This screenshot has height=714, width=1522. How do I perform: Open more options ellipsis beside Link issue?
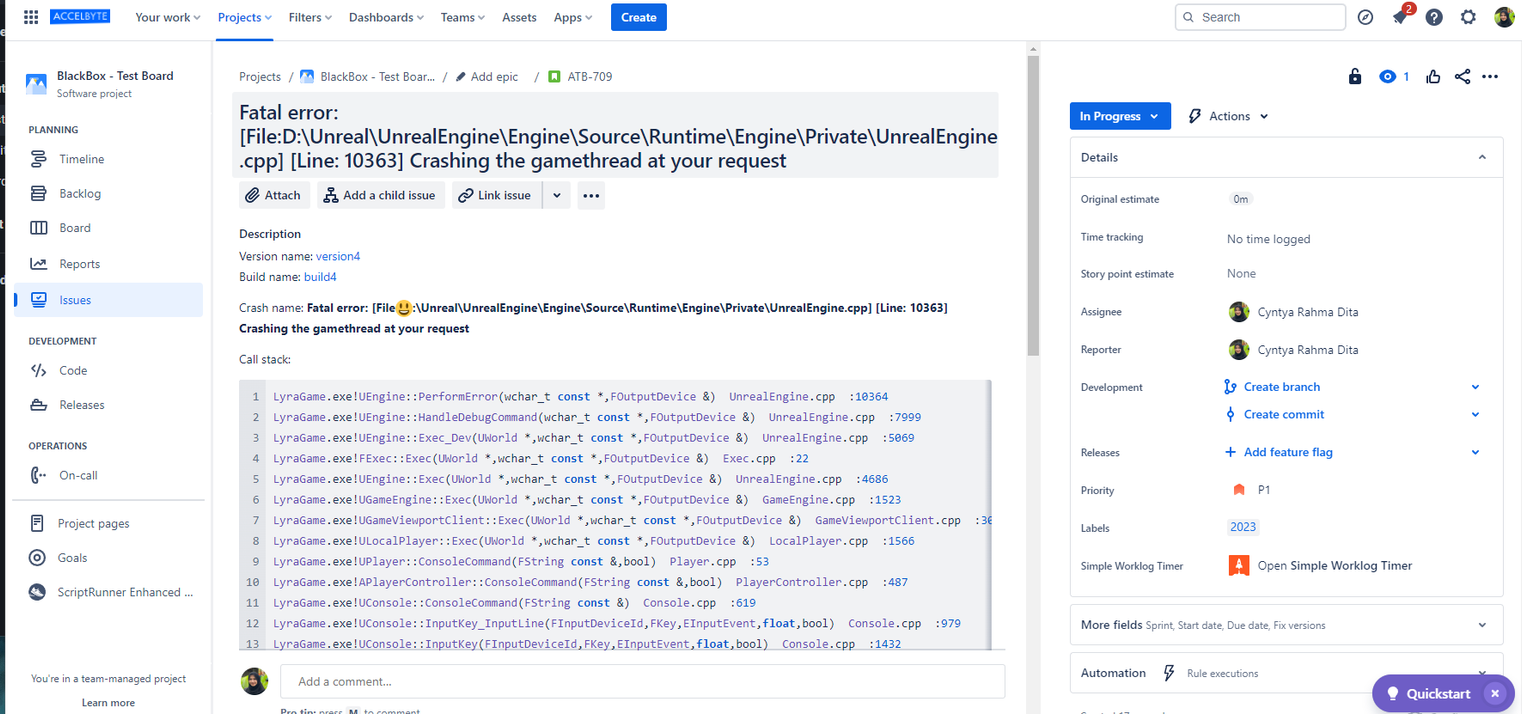(x=591, y=195)
